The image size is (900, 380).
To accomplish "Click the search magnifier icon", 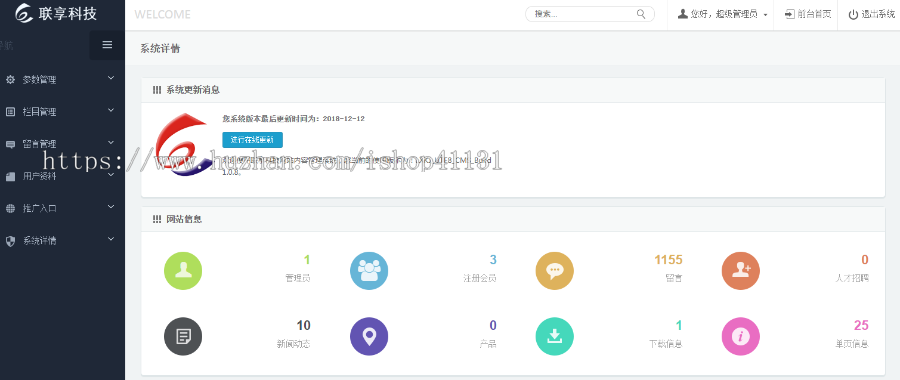I will point(641,14).
